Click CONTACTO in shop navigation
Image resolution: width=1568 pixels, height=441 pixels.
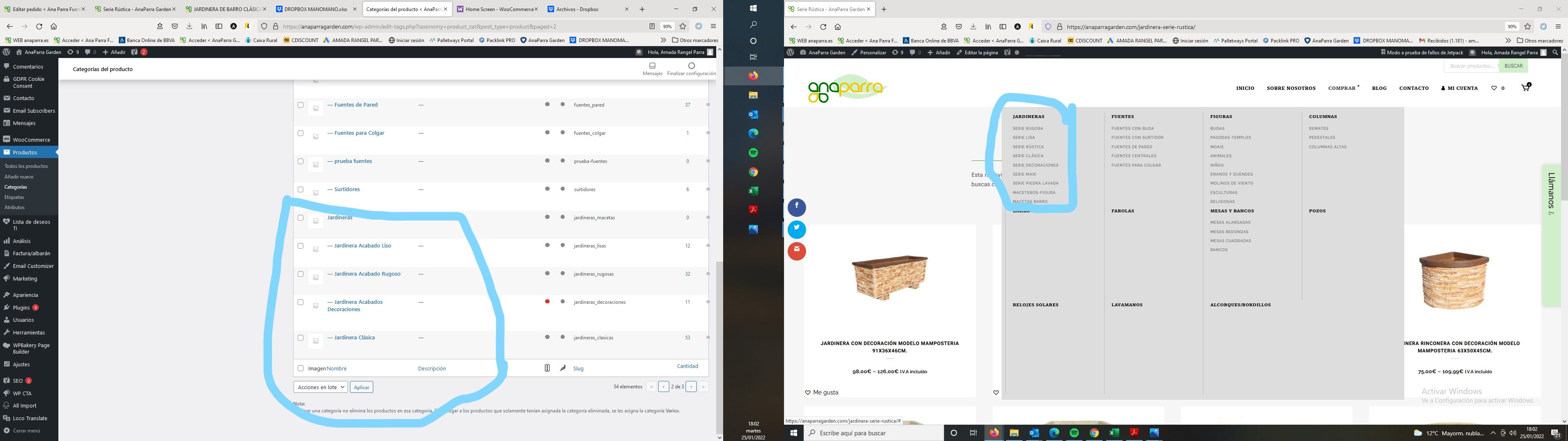point(1413,88)
